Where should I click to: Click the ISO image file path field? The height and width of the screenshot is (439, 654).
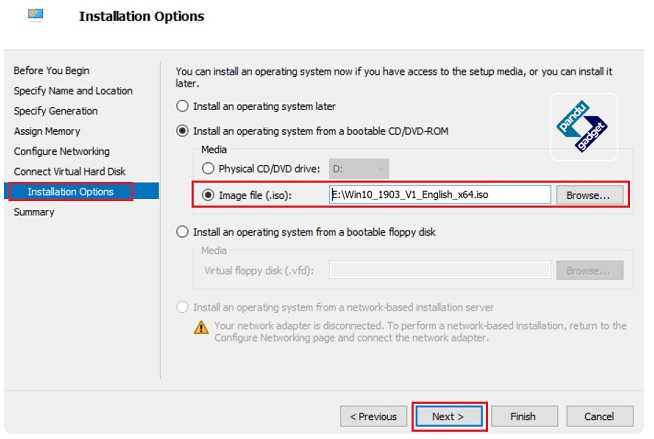click(x=440, y=195)
